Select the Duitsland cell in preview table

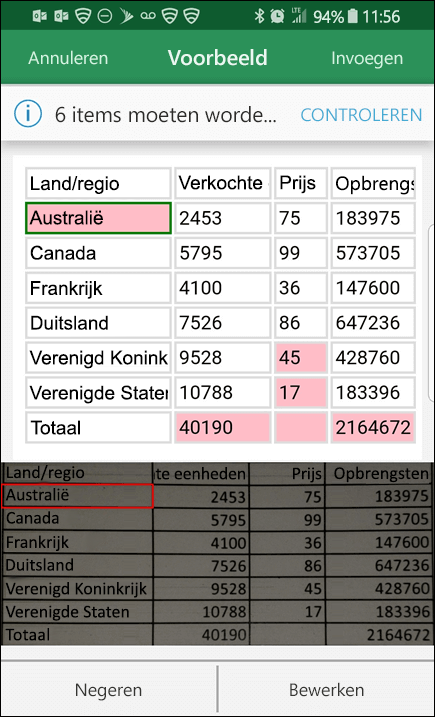98,323
